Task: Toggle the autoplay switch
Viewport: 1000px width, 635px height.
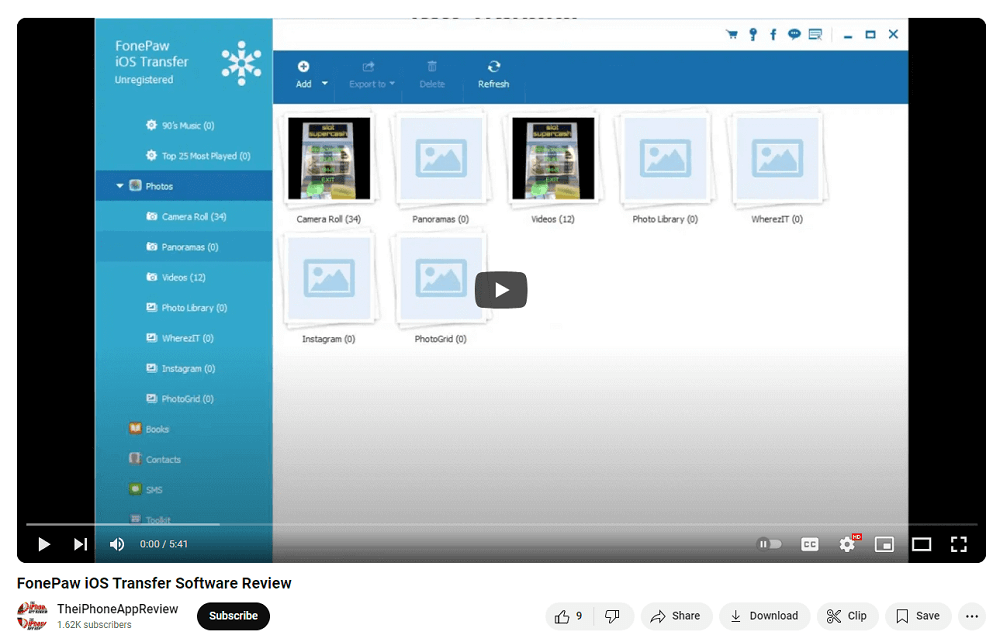Action: [769, 544]
